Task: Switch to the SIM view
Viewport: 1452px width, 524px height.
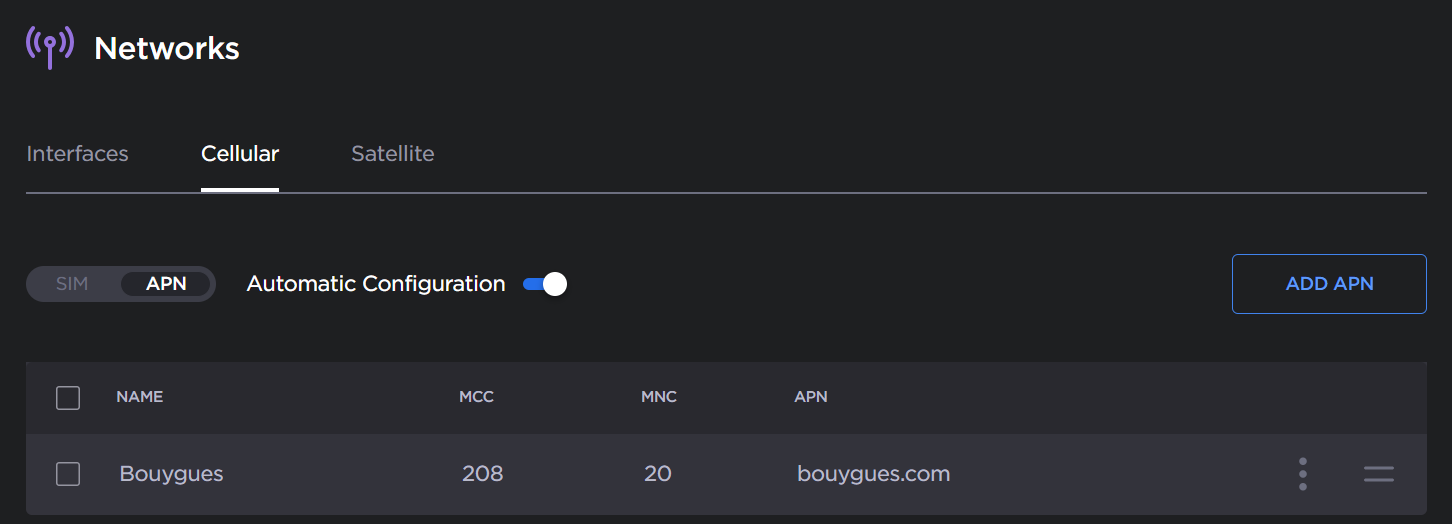Action: tap(72, 284)
